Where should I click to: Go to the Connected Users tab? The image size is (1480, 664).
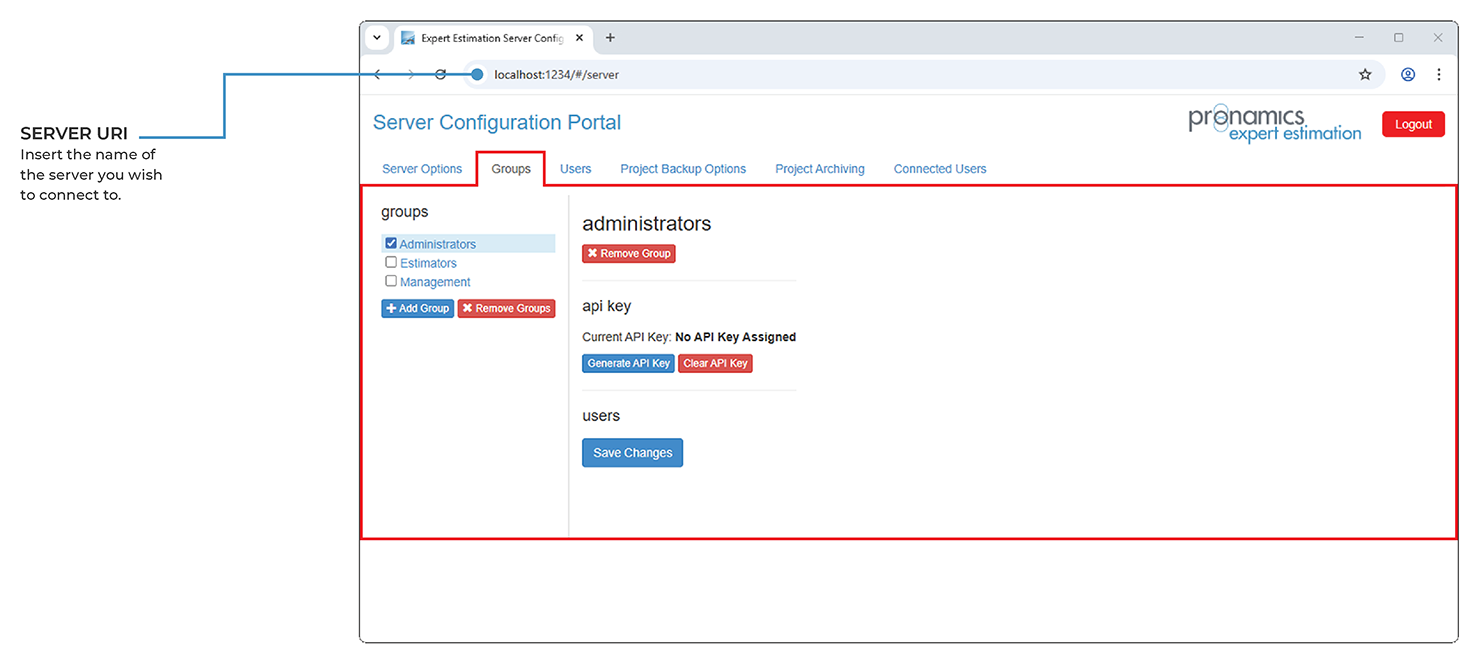click(x=939, y=169)
